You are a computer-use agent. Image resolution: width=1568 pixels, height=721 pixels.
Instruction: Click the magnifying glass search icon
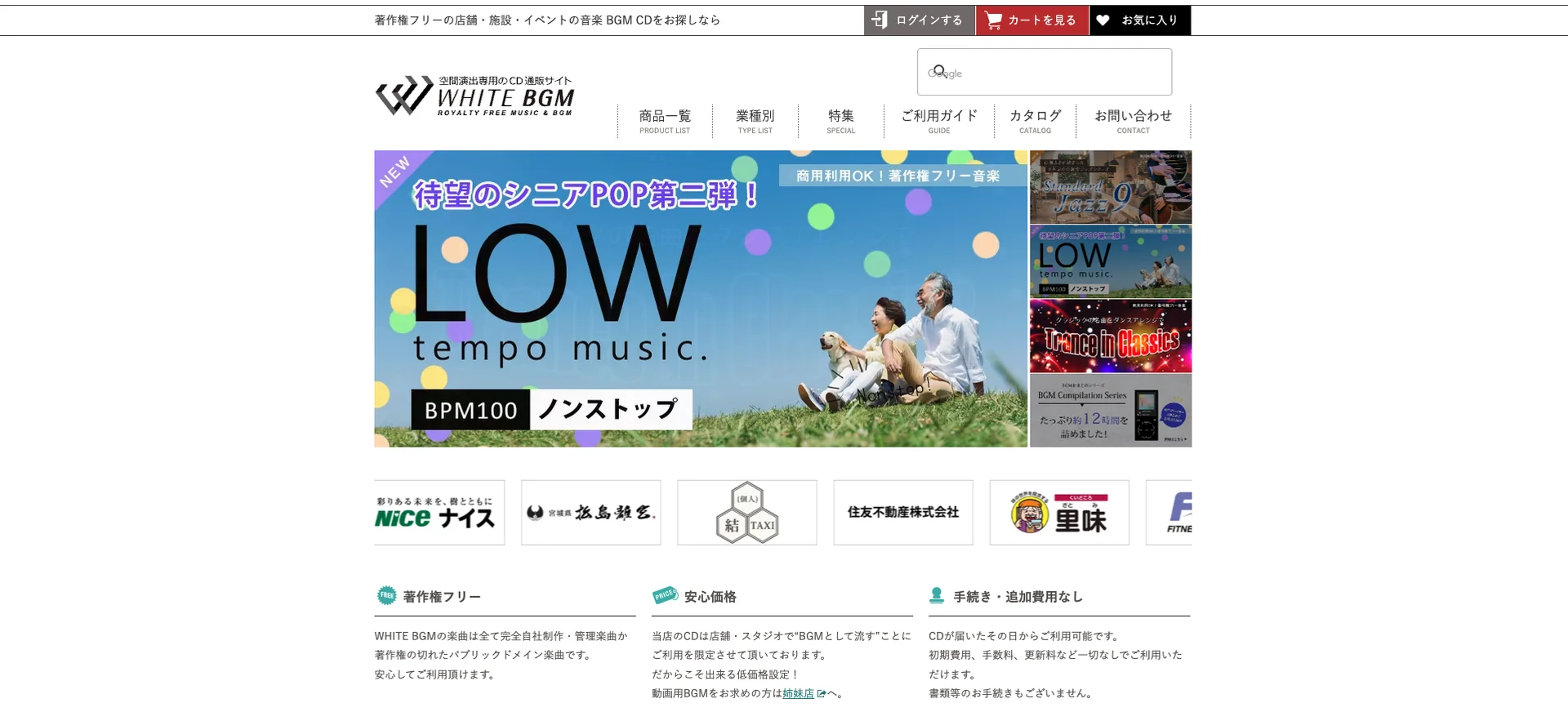tap(940, 71)
